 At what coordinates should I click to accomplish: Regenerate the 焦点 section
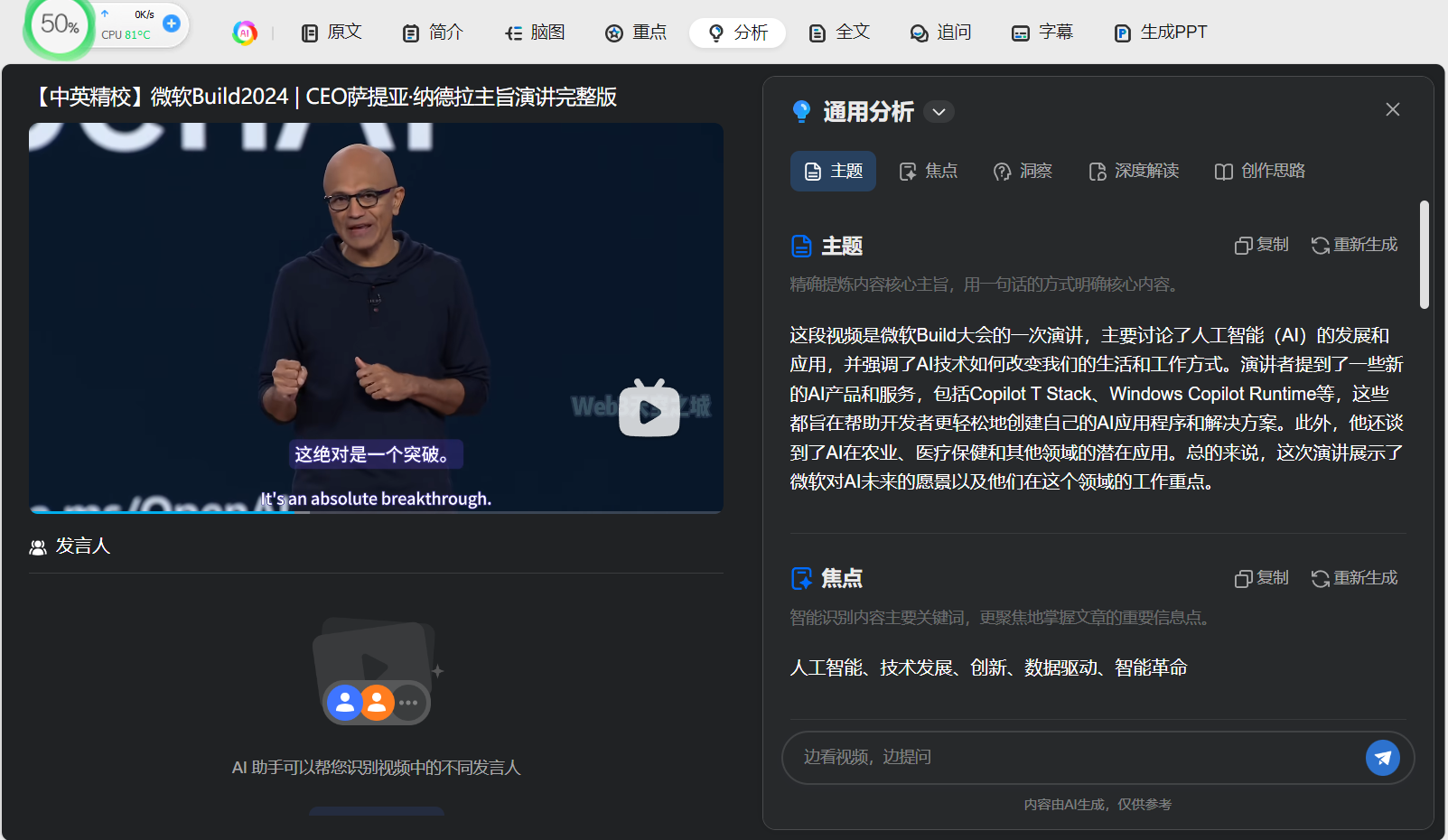point(1354,578)
